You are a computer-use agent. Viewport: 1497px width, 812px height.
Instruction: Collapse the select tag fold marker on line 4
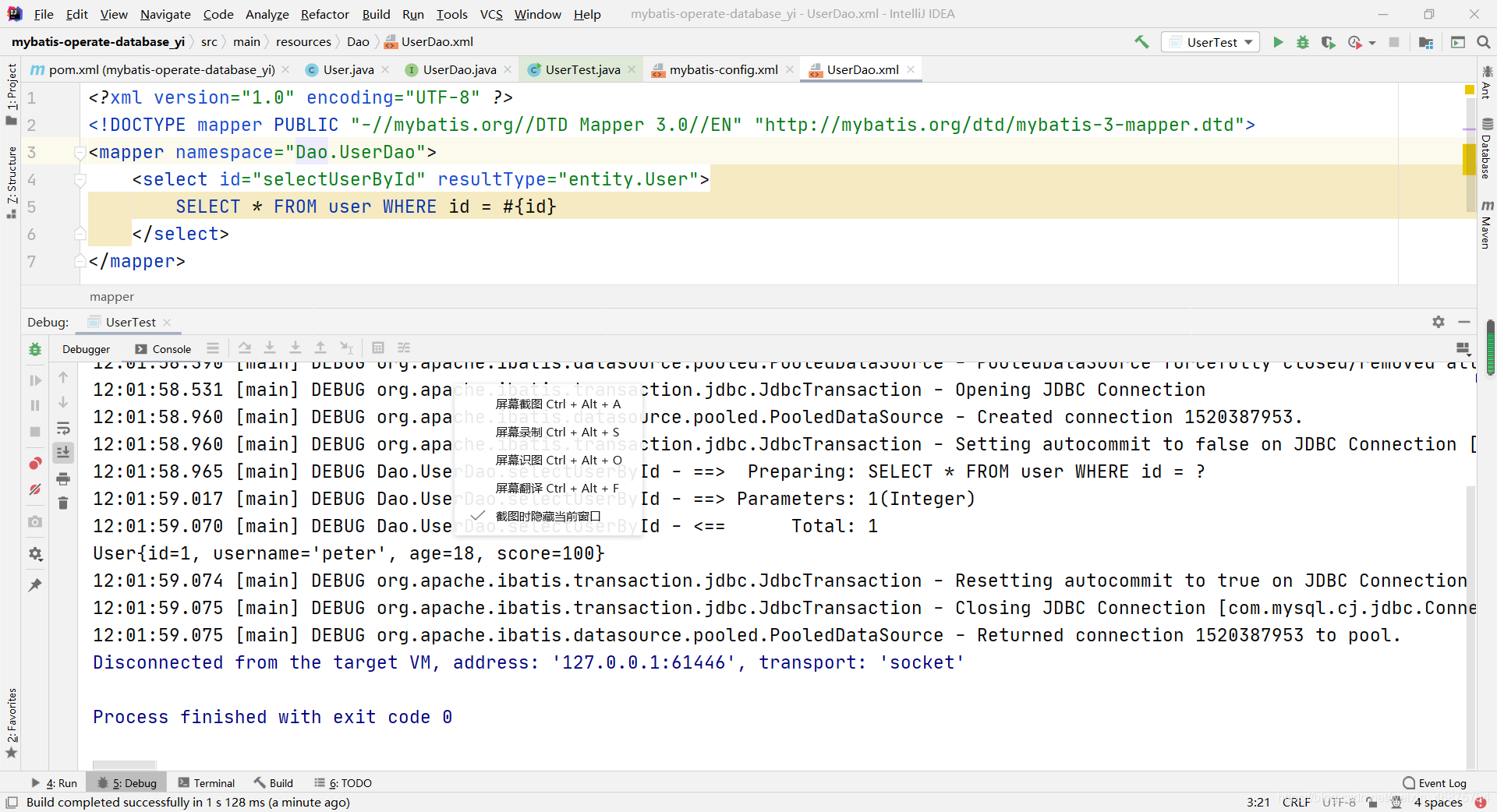click(x=80, y=180)
